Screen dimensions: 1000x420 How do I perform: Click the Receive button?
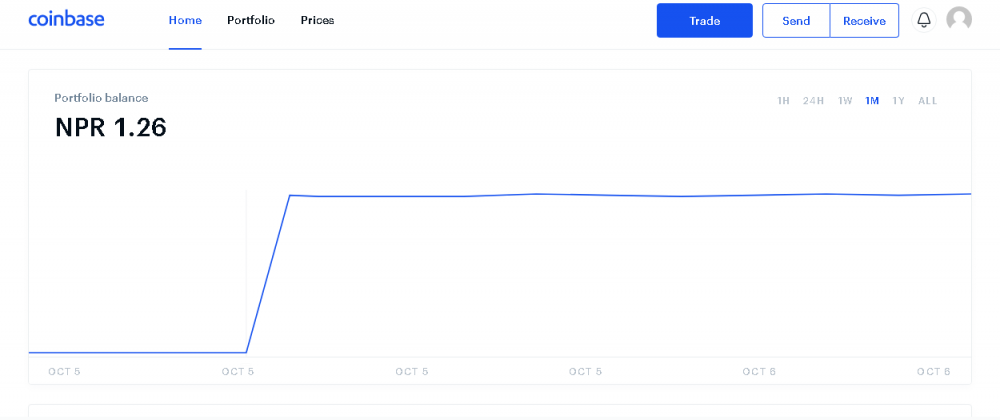864,21
